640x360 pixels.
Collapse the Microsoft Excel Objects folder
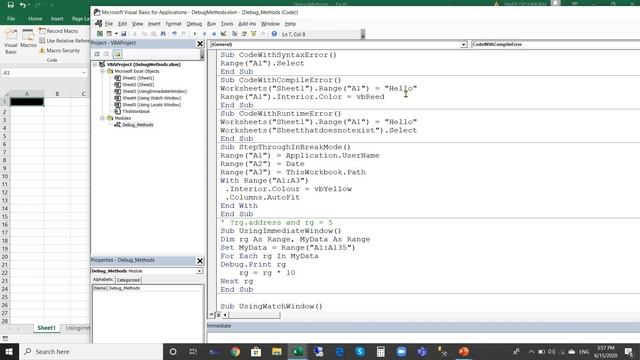102,71
